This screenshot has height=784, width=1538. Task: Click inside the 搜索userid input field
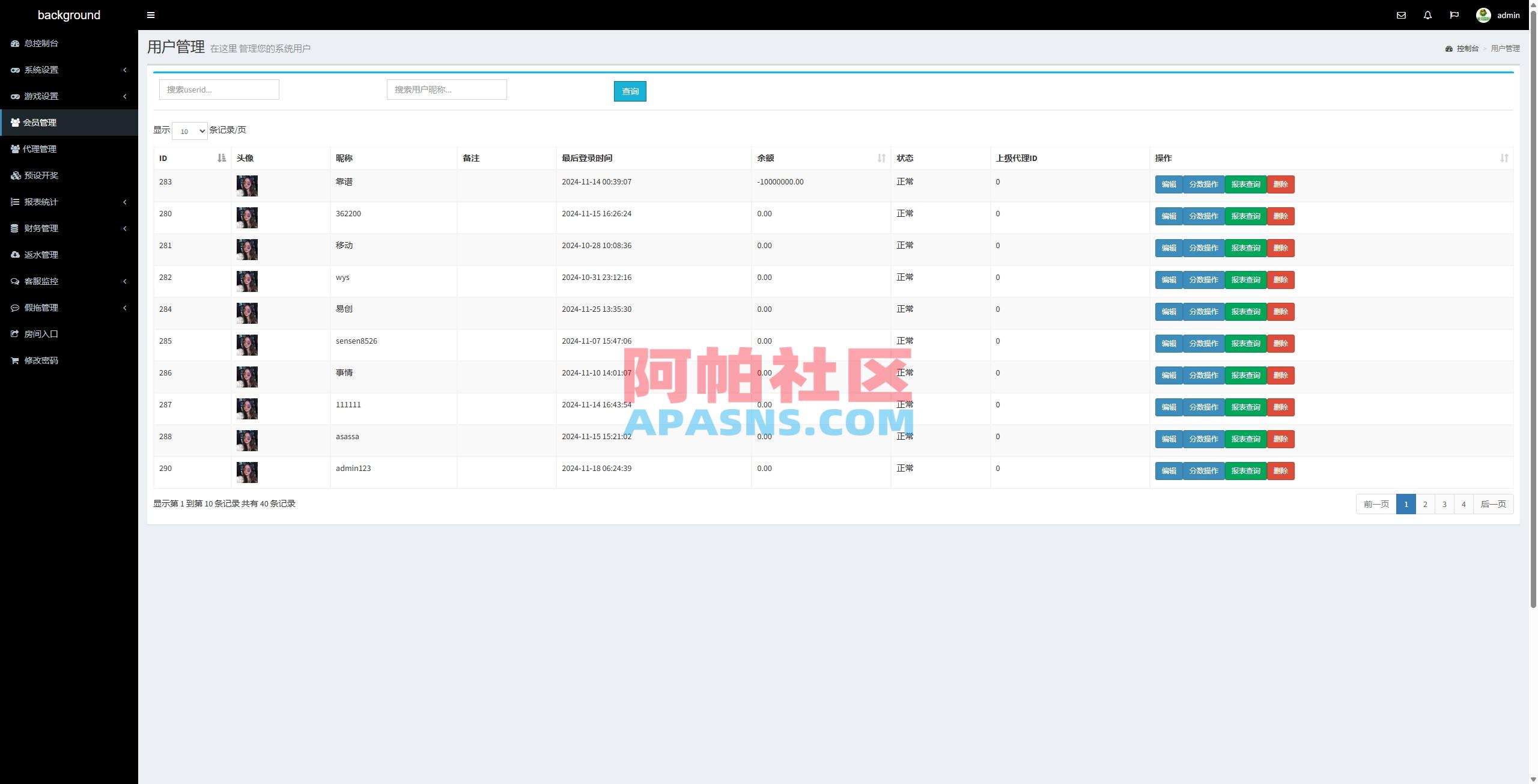point(219,89)
